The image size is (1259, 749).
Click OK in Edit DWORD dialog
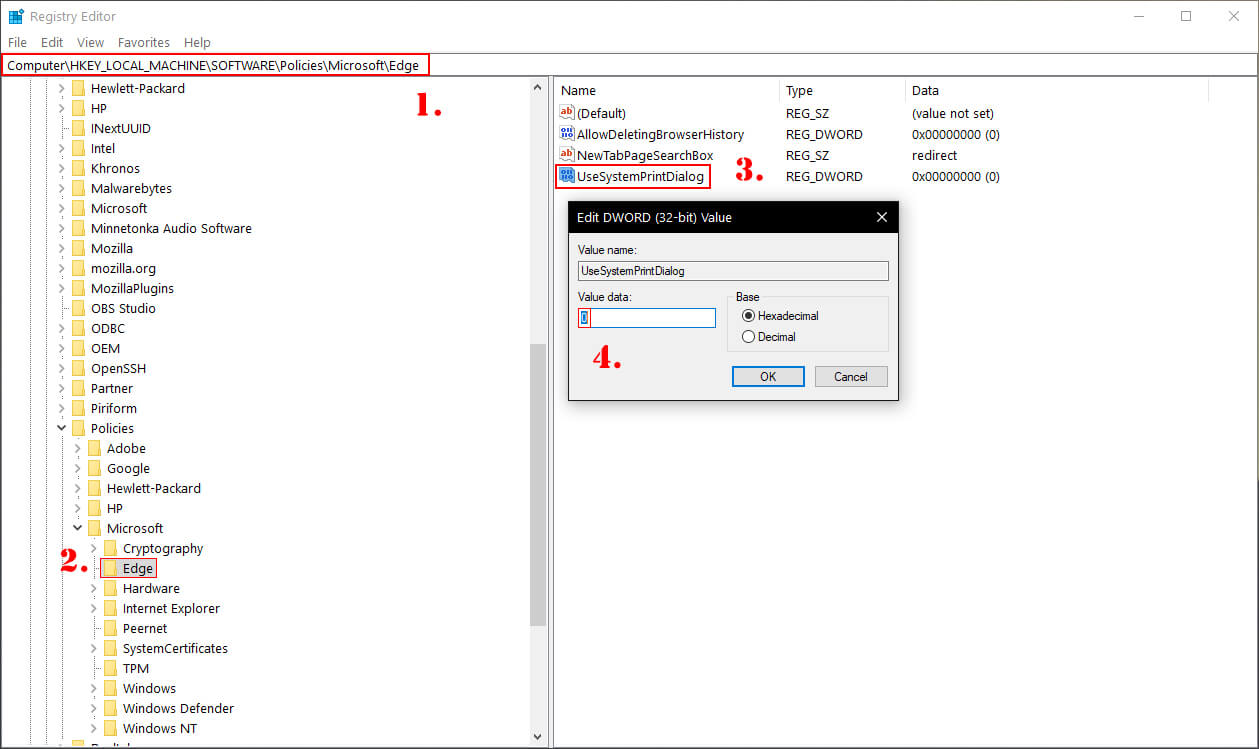[x=768, y=377]
